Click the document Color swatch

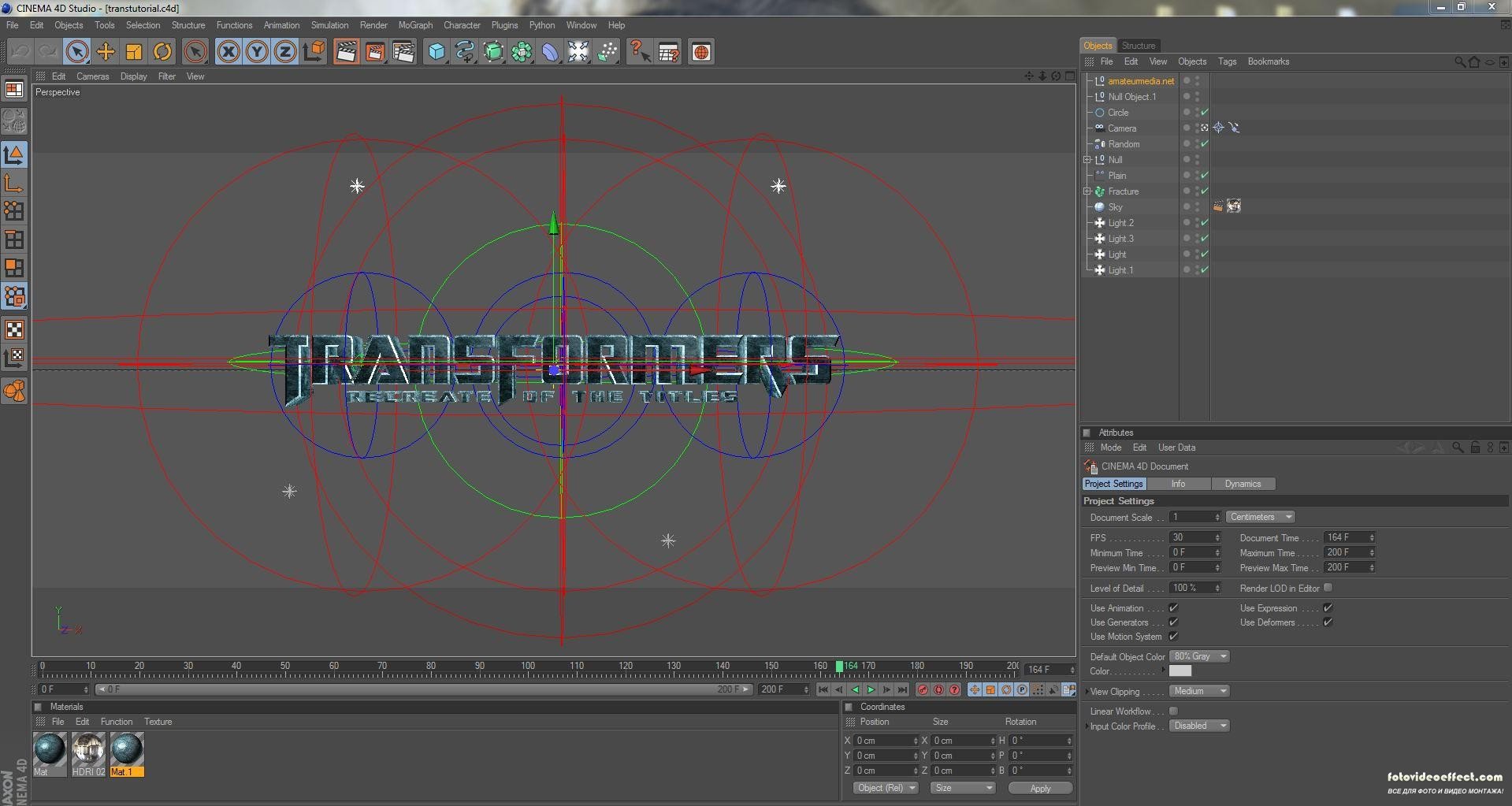[1180, 671]
